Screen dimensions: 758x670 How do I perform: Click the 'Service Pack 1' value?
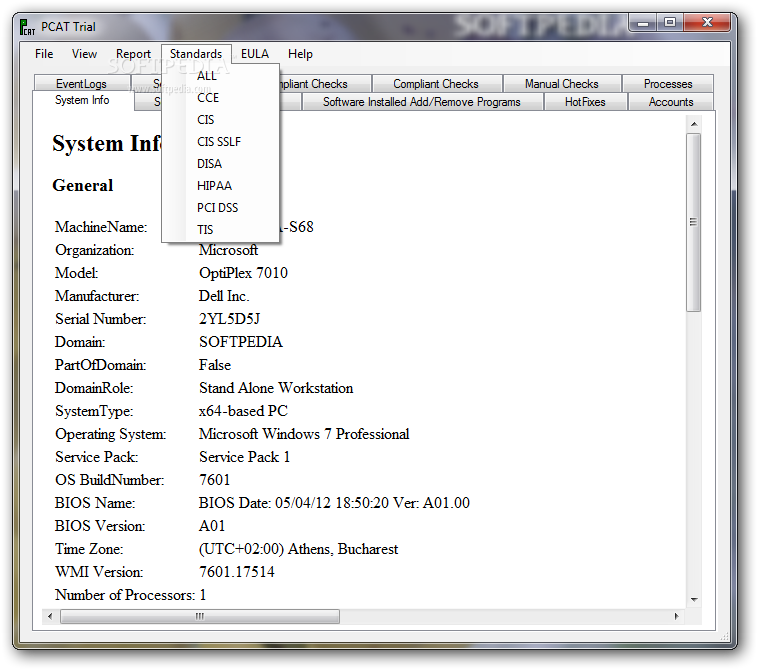click(x=244, y=457)
